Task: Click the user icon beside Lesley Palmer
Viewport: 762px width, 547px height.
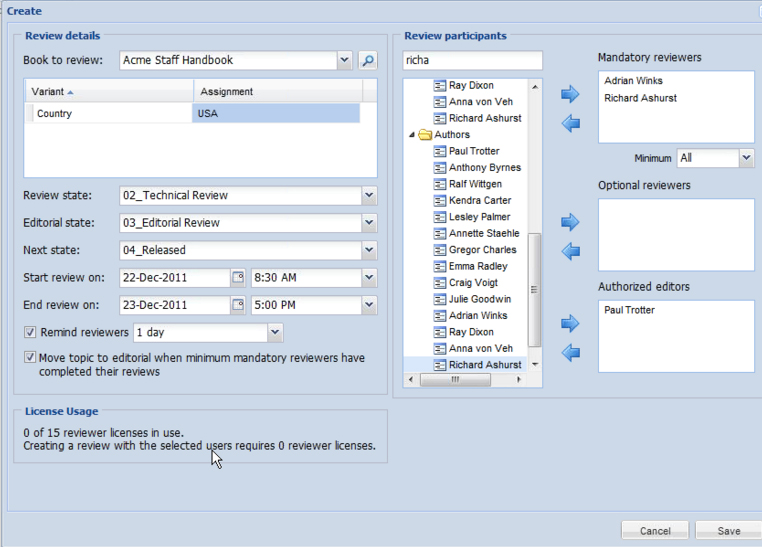Action: tap(439, 217)
